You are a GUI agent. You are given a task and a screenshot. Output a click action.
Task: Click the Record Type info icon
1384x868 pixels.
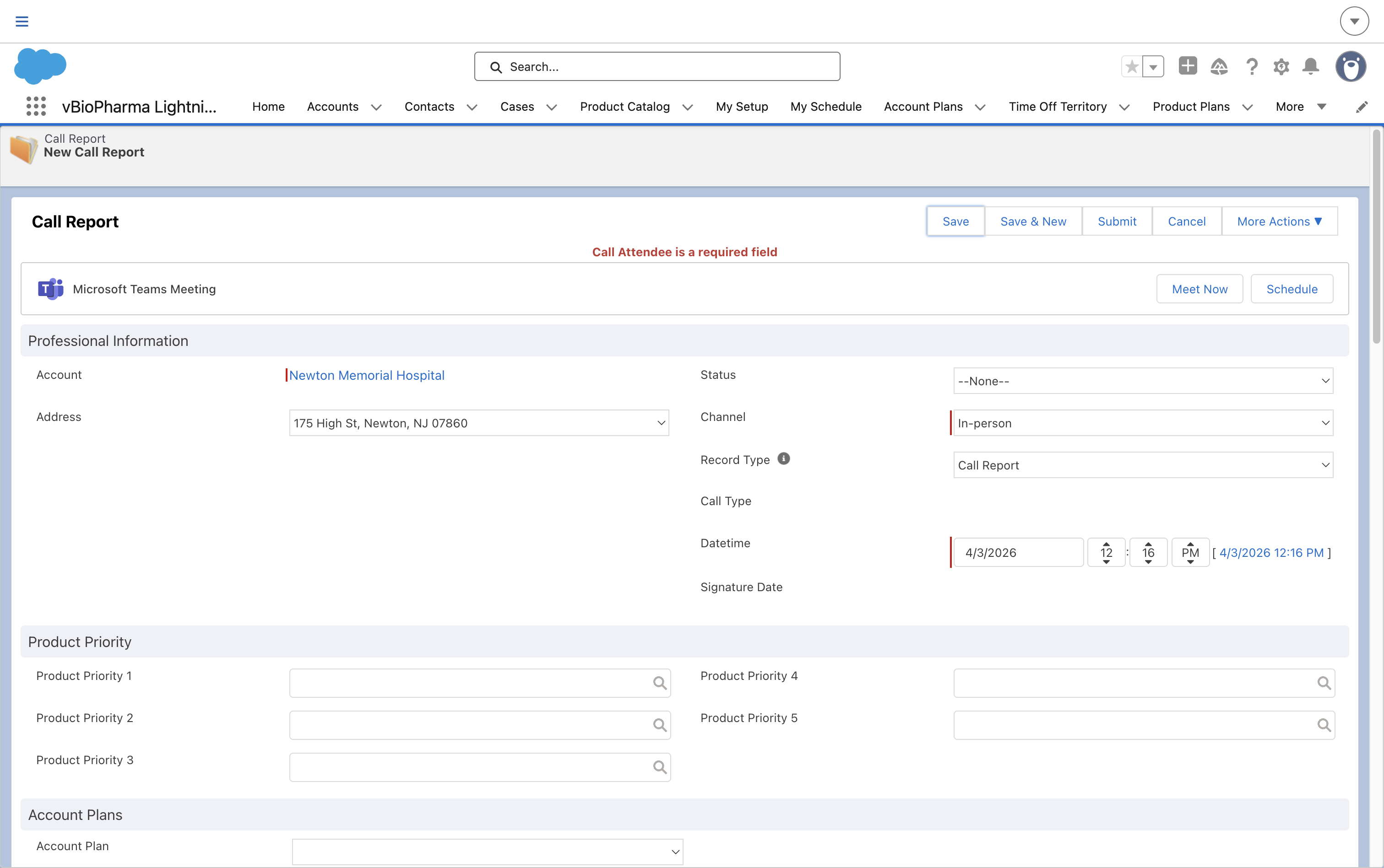784,458
